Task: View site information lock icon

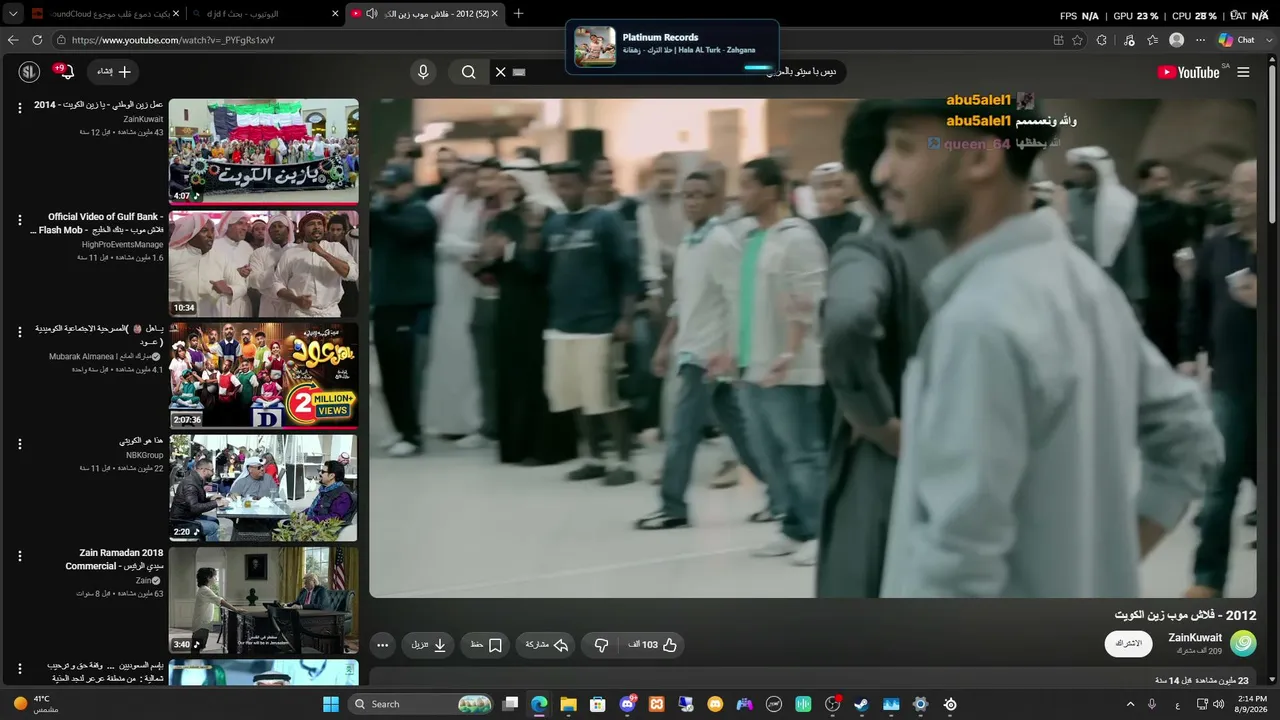Action: click(x=61, y=40)
